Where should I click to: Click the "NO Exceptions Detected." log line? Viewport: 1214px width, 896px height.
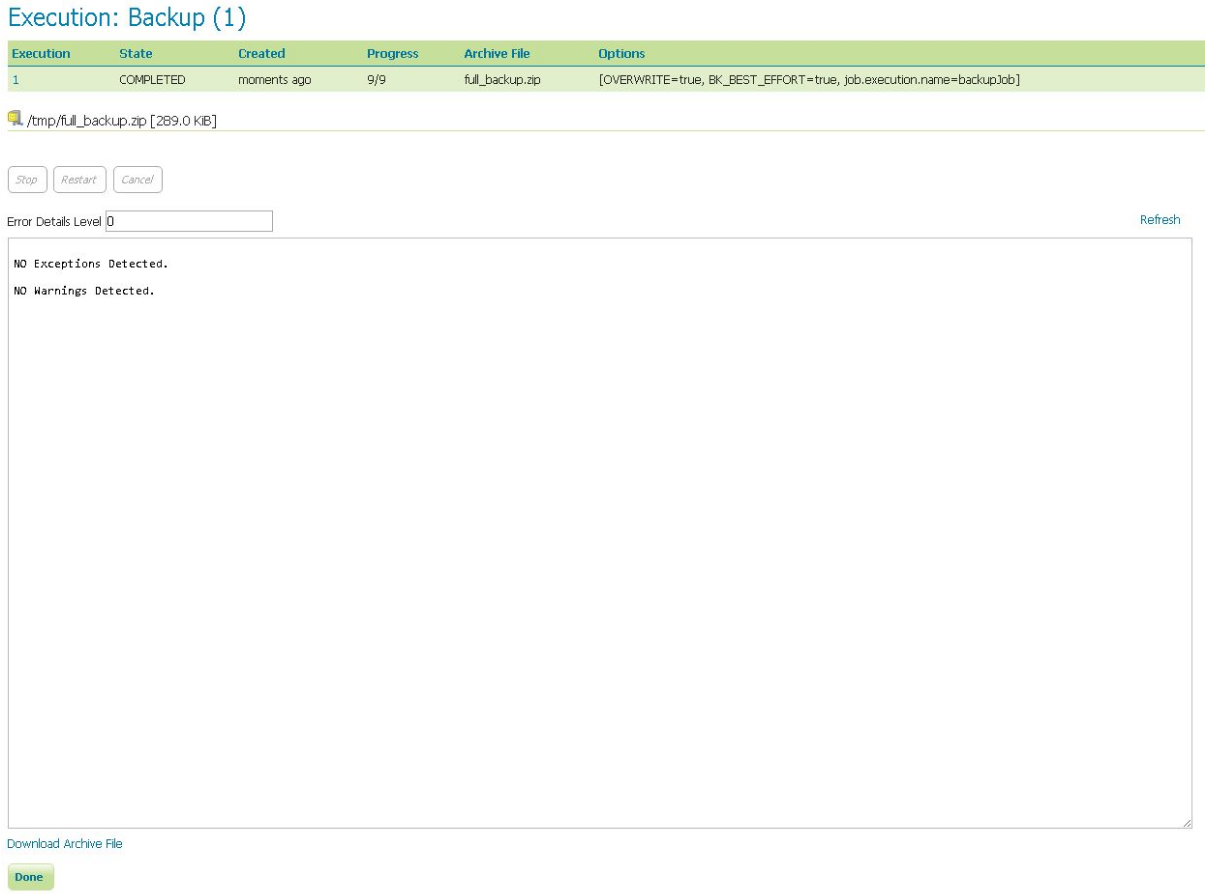coord(91,264)
